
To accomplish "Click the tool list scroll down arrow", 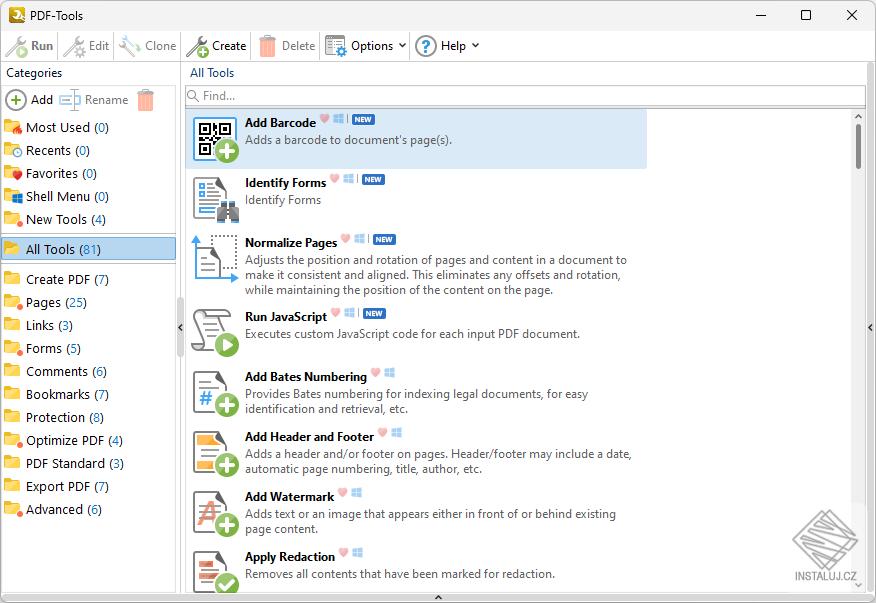I will [x=858, y=586].
